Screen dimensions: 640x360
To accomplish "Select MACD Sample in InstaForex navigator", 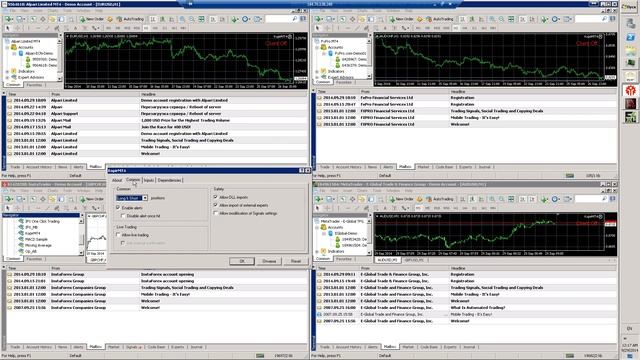I will click(36, 240).
